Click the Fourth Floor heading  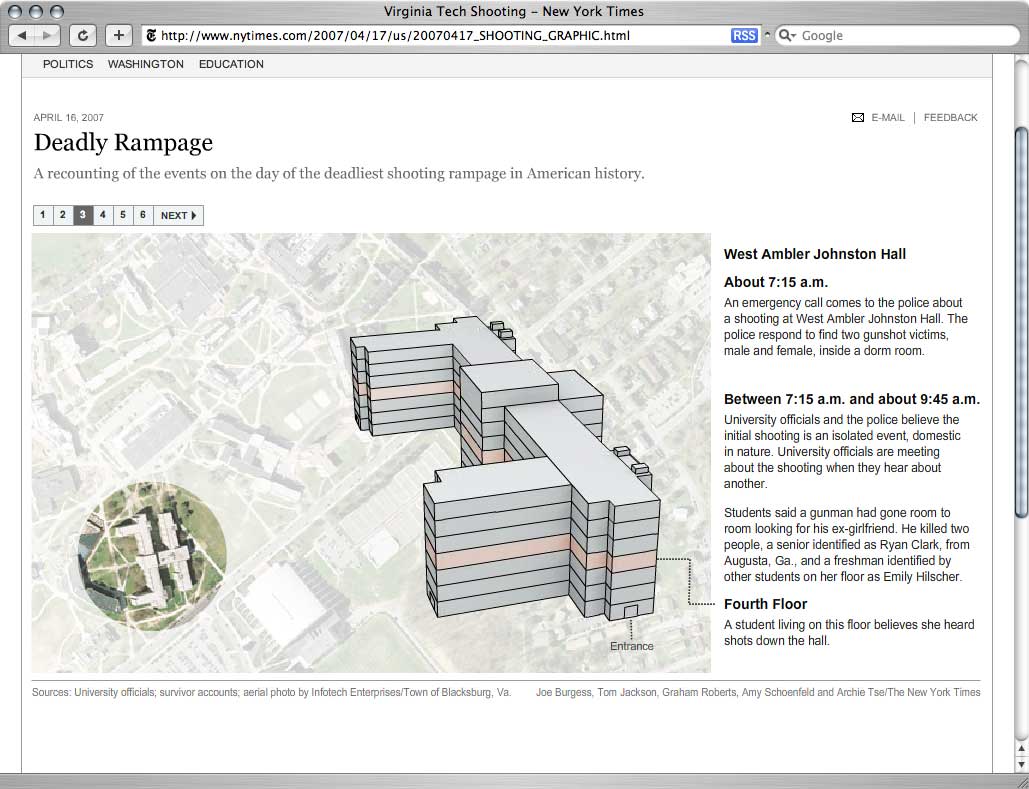pyautogui.click(x=765, y=605)
